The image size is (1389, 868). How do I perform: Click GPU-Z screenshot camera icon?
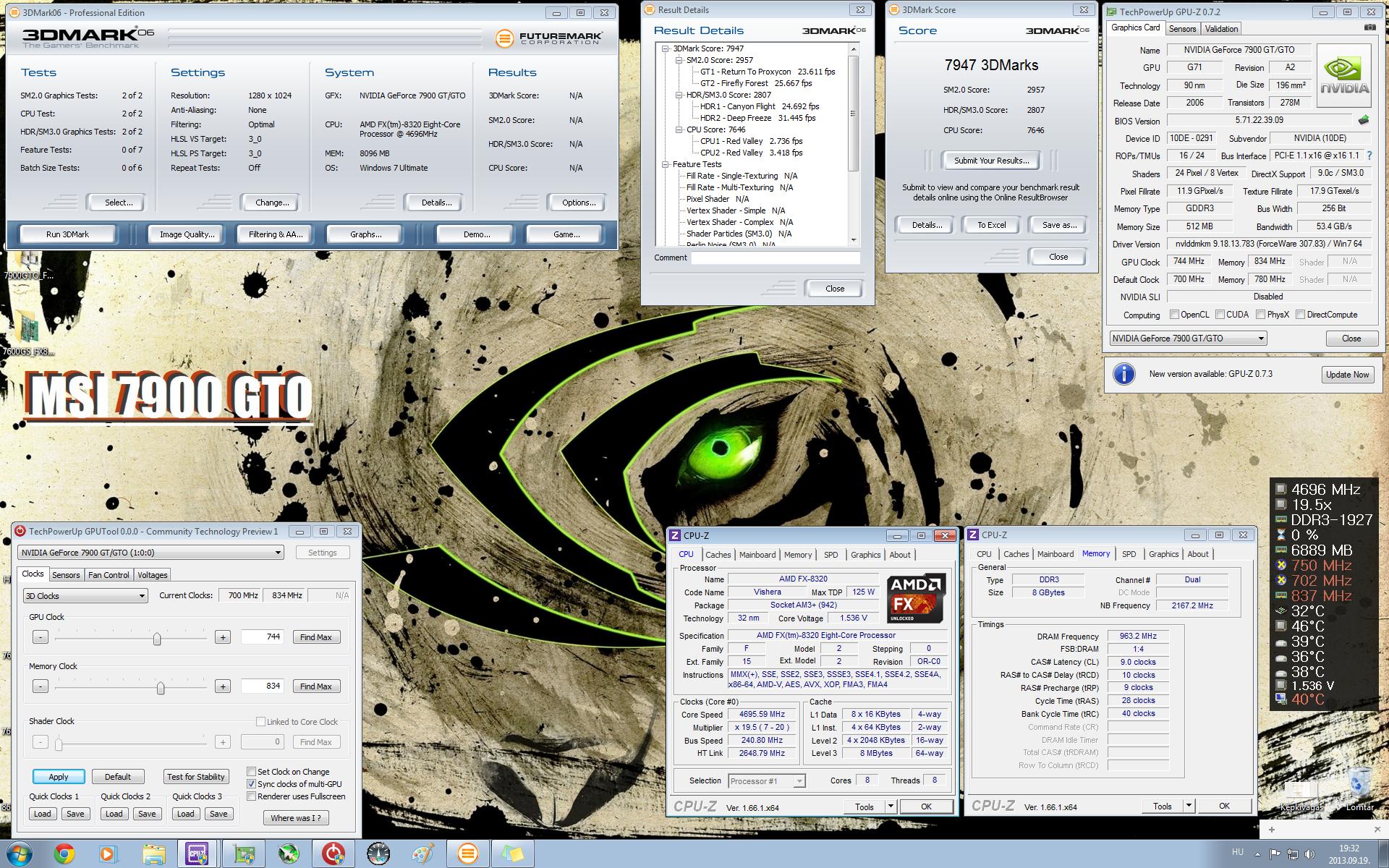click(x=1369, y=27)
